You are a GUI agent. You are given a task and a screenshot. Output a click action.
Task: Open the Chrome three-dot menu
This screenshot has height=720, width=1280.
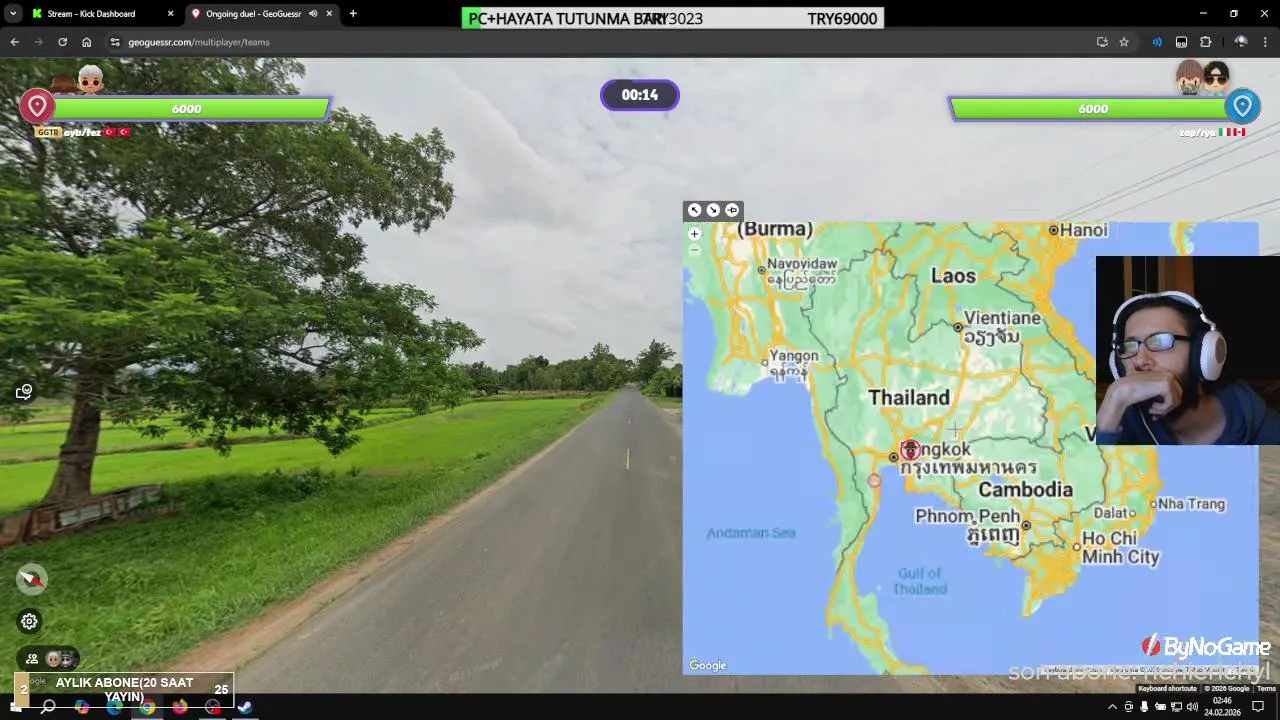click(1265, 42)
